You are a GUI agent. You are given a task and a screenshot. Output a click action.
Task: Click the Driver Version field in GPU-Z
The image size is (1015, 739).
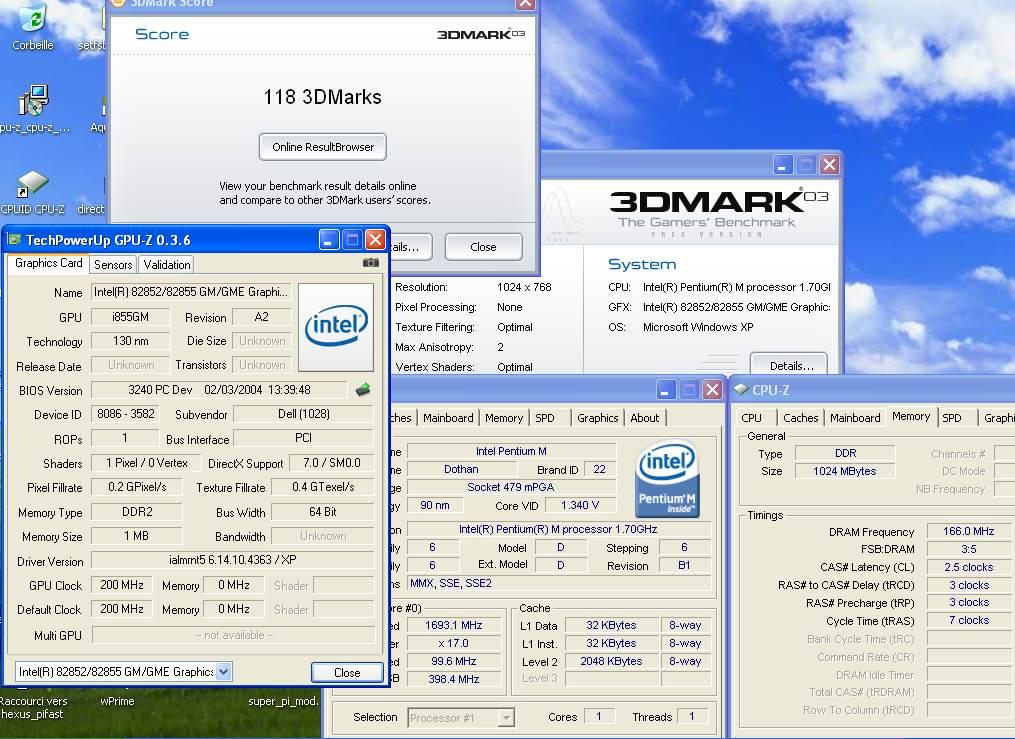tap(232, 560)
